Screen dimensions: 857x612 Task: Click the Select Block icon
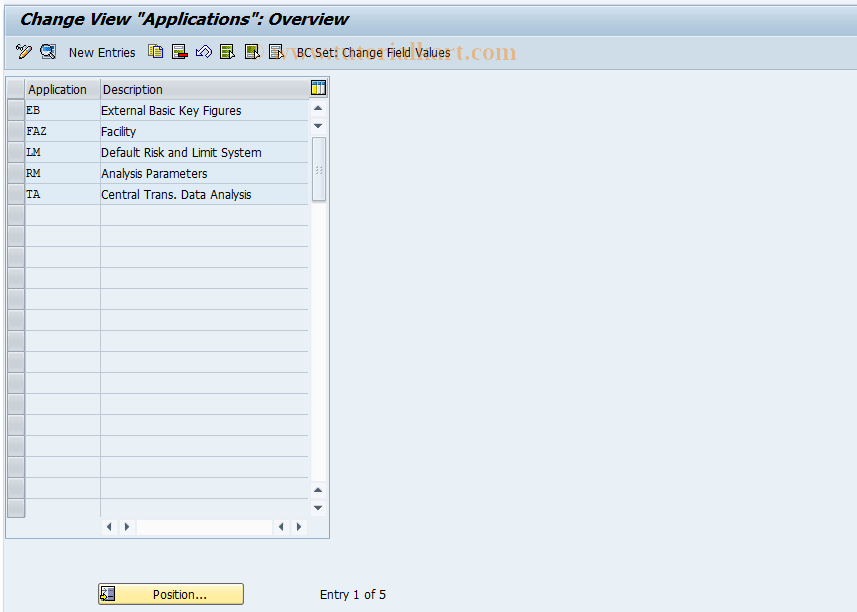[252, 52]
